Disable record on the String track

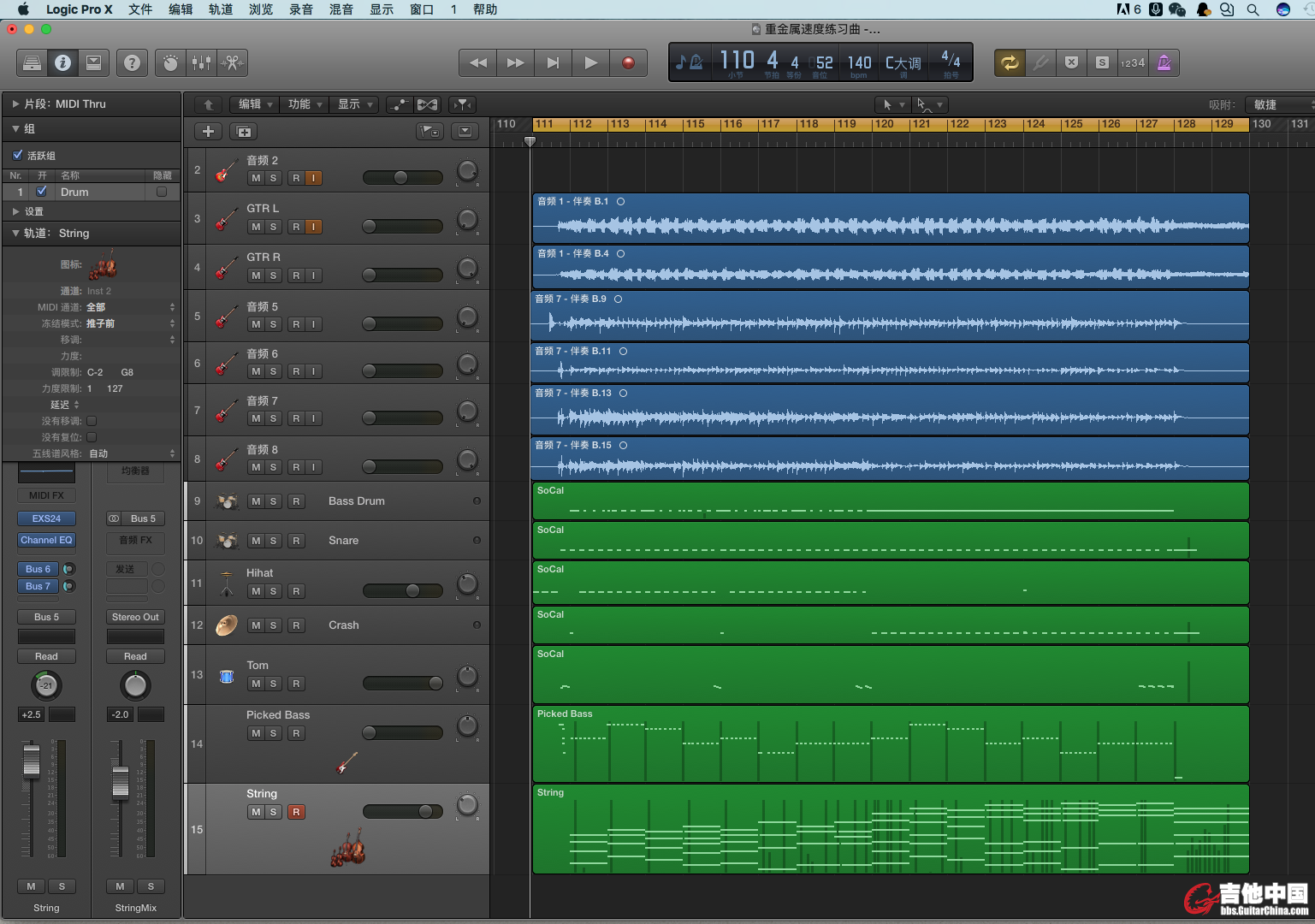click(x=296, y=812)
